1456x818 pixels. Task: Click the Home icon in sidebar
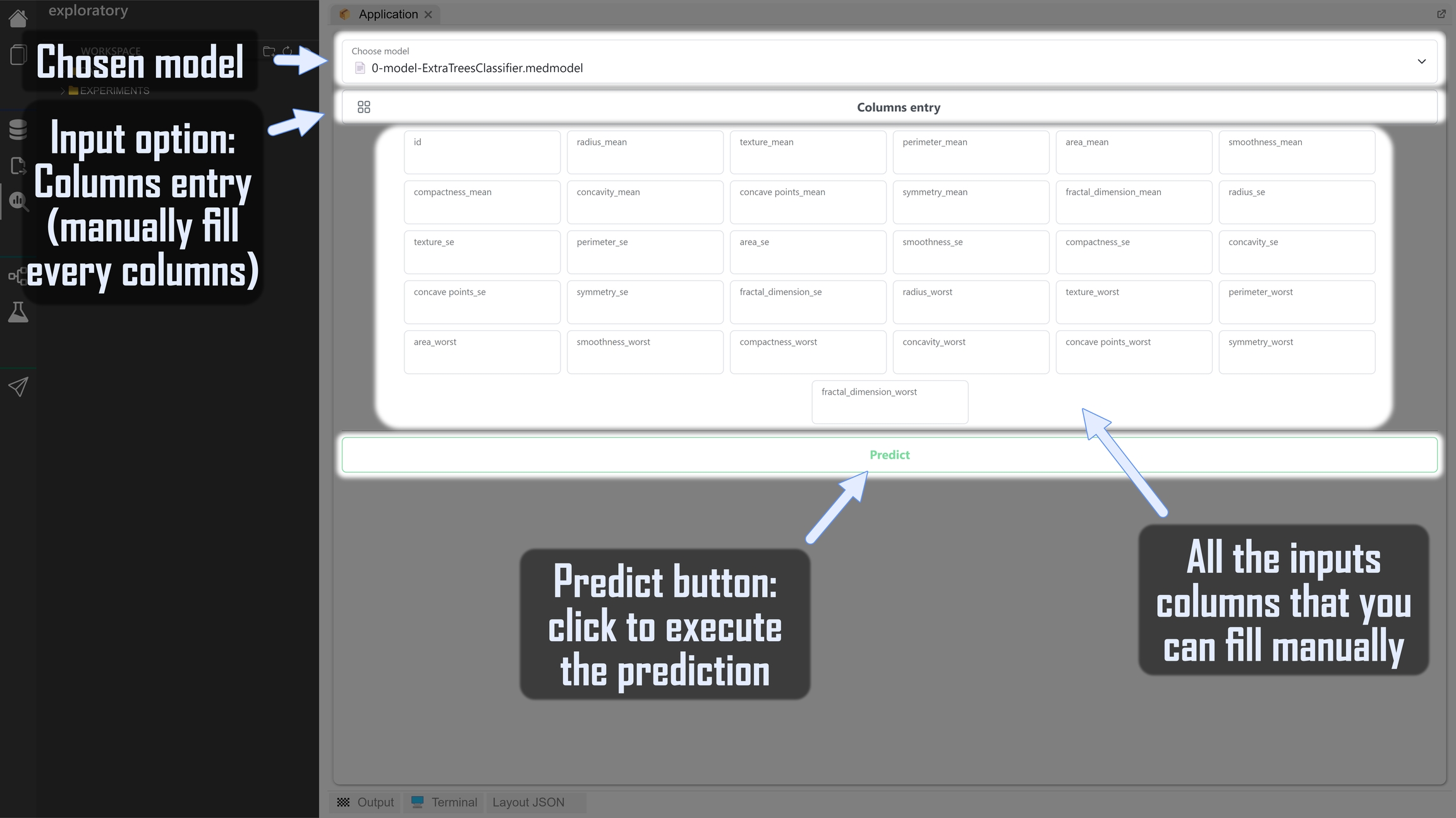click(x=18, y=18)
